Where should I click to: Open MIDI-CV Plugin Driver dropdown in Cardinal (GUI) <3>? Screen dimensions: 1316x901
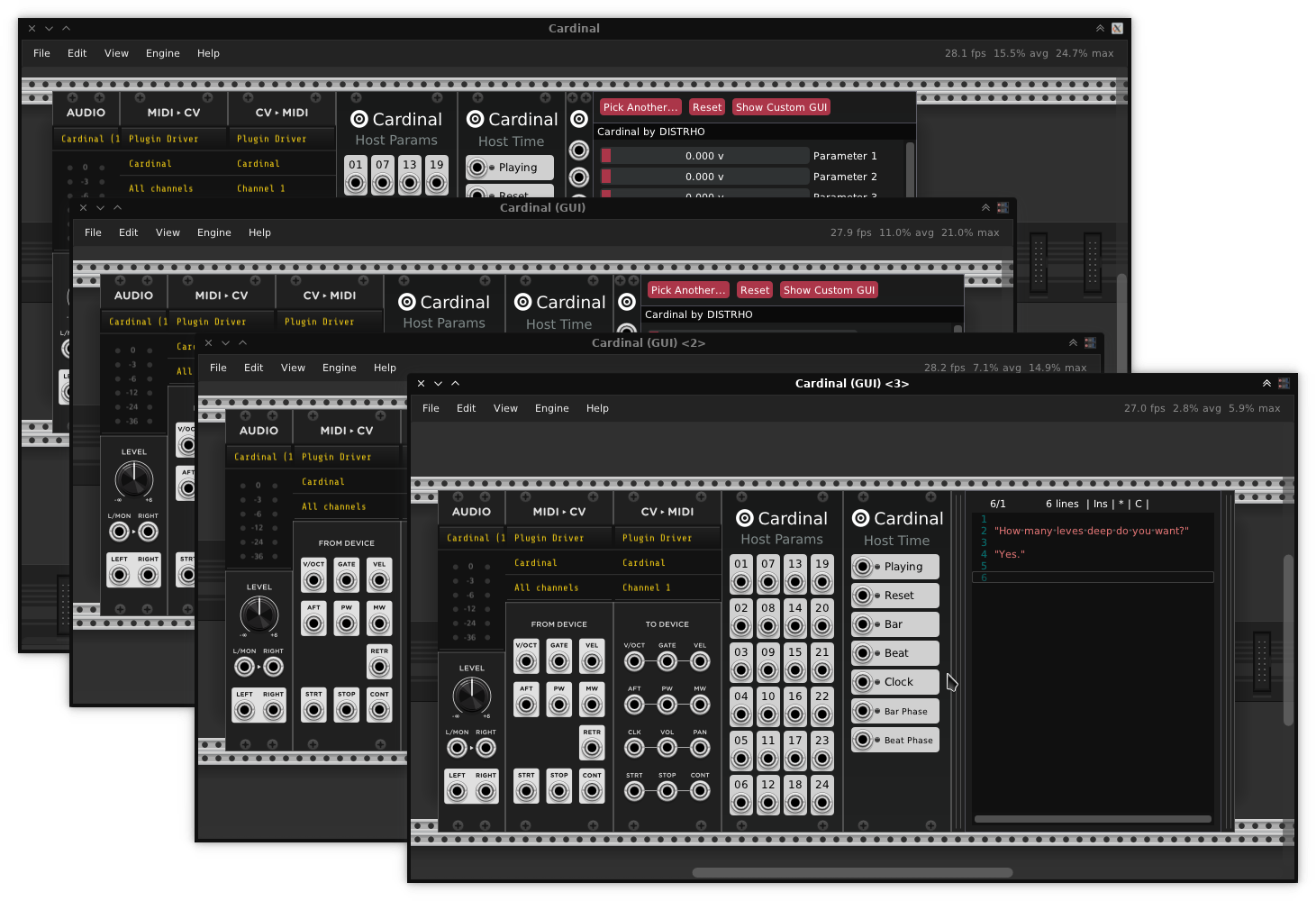click(558, 538)
